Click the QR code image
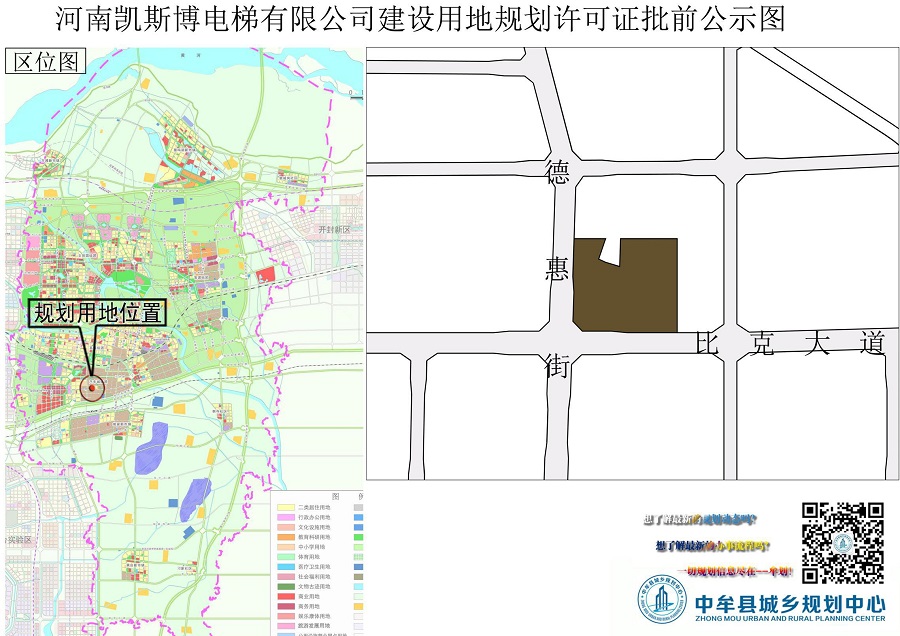900x636 pixels. point(842,542)
